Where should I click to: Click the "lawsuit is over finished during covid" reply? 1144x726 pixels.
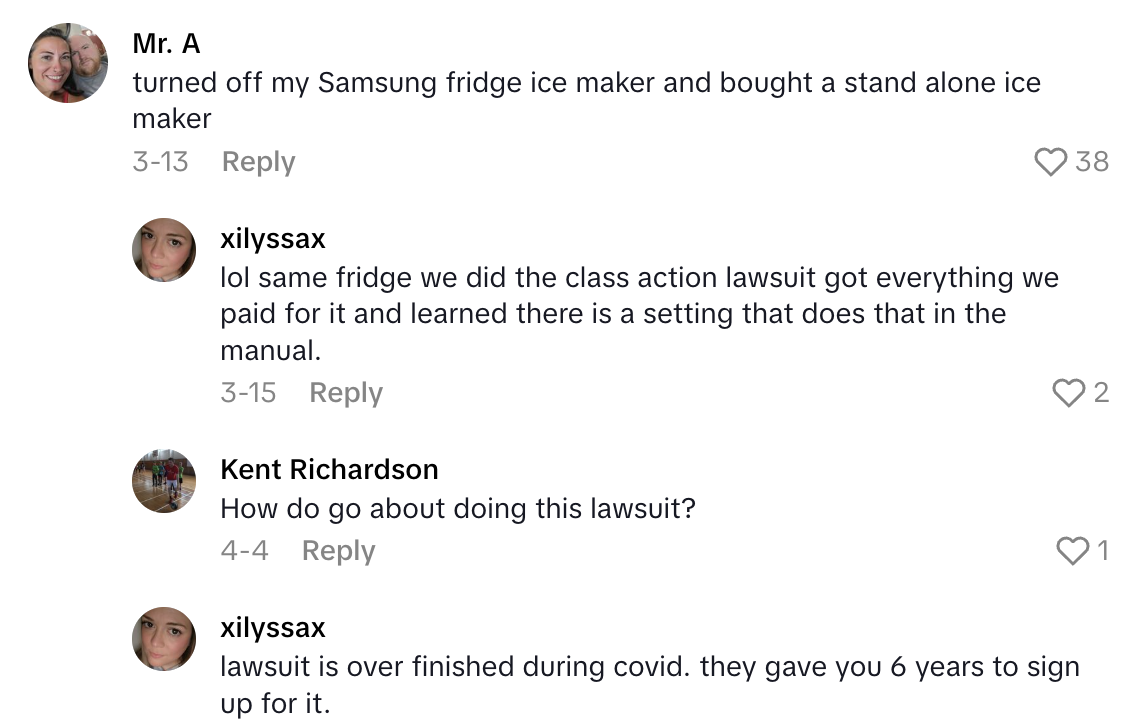coord(650,668)
